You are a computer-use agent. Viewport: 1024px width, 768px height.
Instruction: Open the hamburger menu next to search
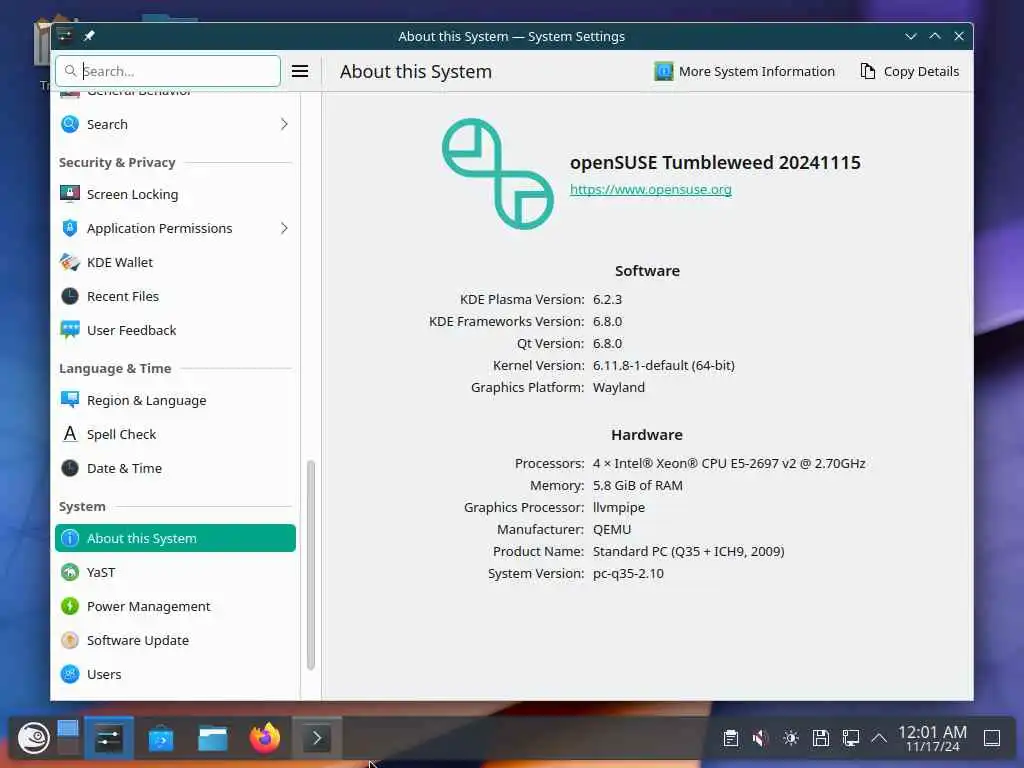click(300, 71)
